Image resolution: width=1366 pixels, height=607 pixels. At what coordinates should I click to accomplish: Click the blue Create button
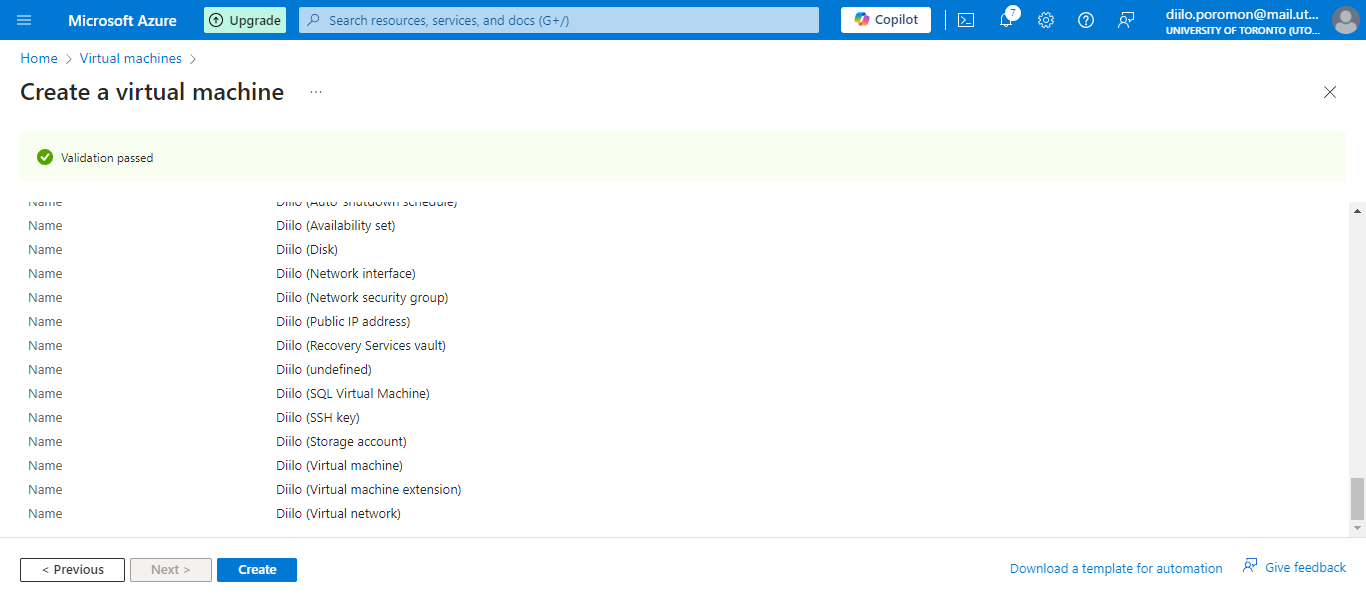click(x=257, y=570)
